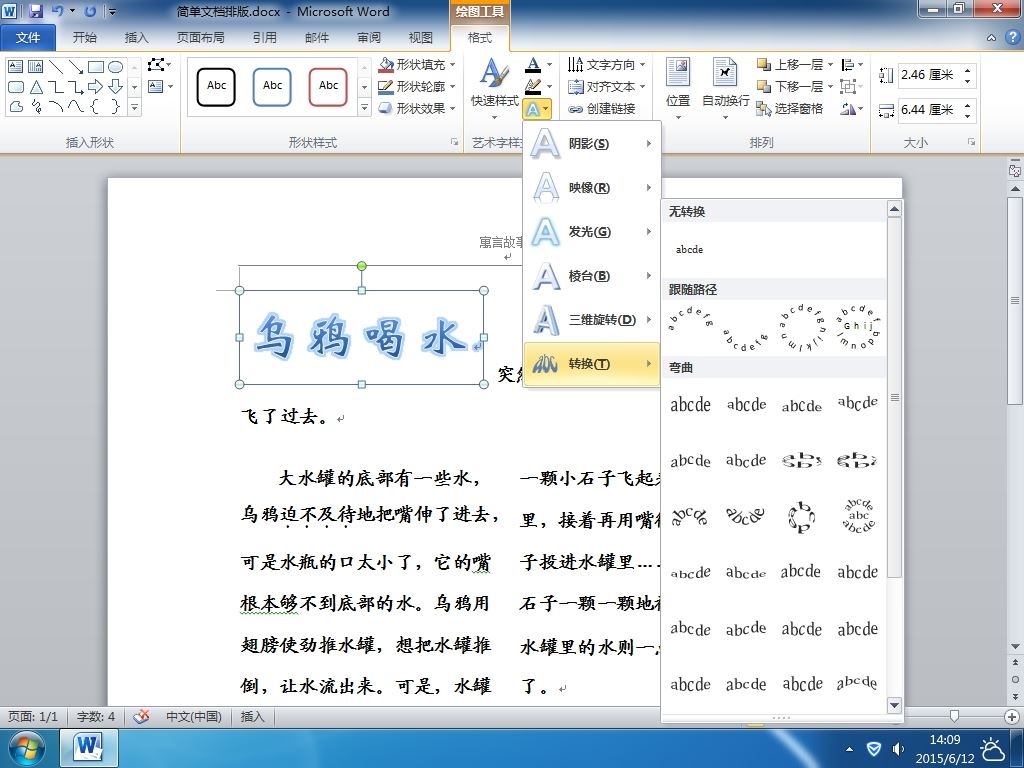This screenshot has width=1024, height=768.
Task: Click the black outlined Abc shape style
Action: (x=216, y=86)
